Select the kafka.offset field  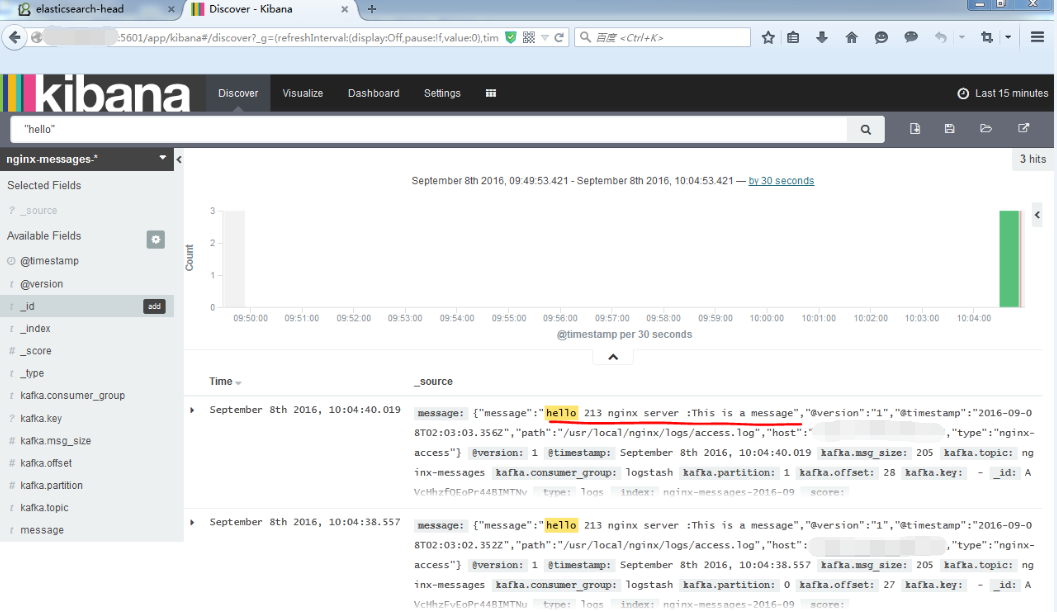click(x=46, y=463)
